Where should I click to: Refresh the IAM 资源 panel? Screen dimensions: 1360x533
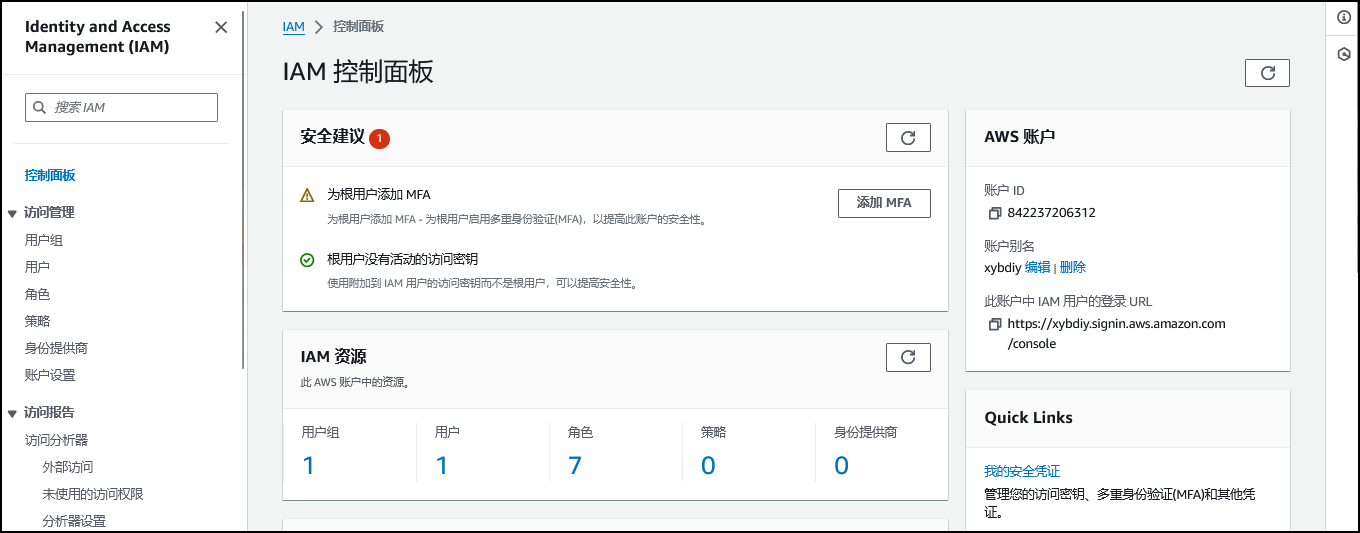[908, 357]
